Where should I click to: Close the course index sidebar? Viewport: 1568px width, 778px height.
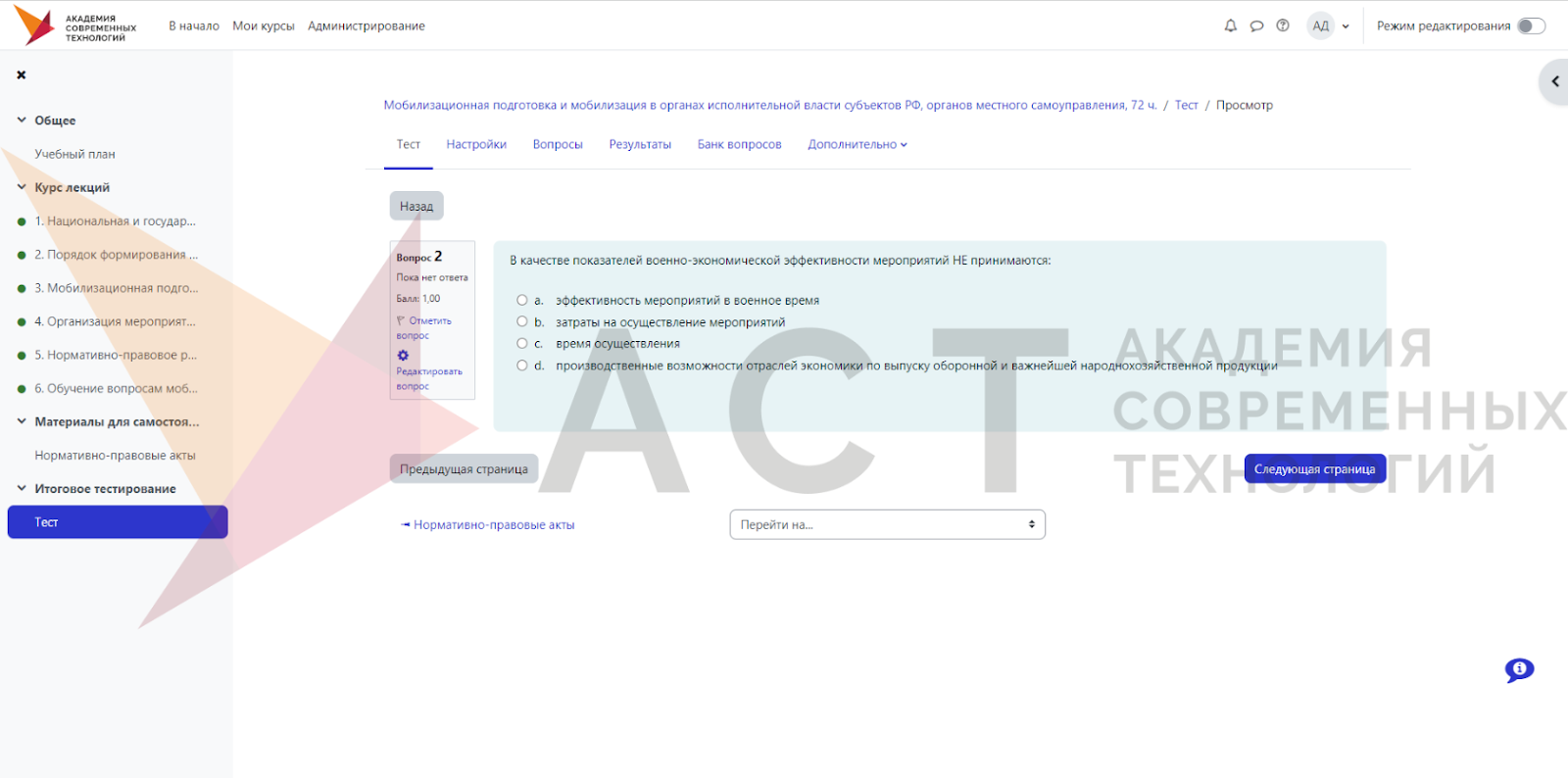(22, 74)
